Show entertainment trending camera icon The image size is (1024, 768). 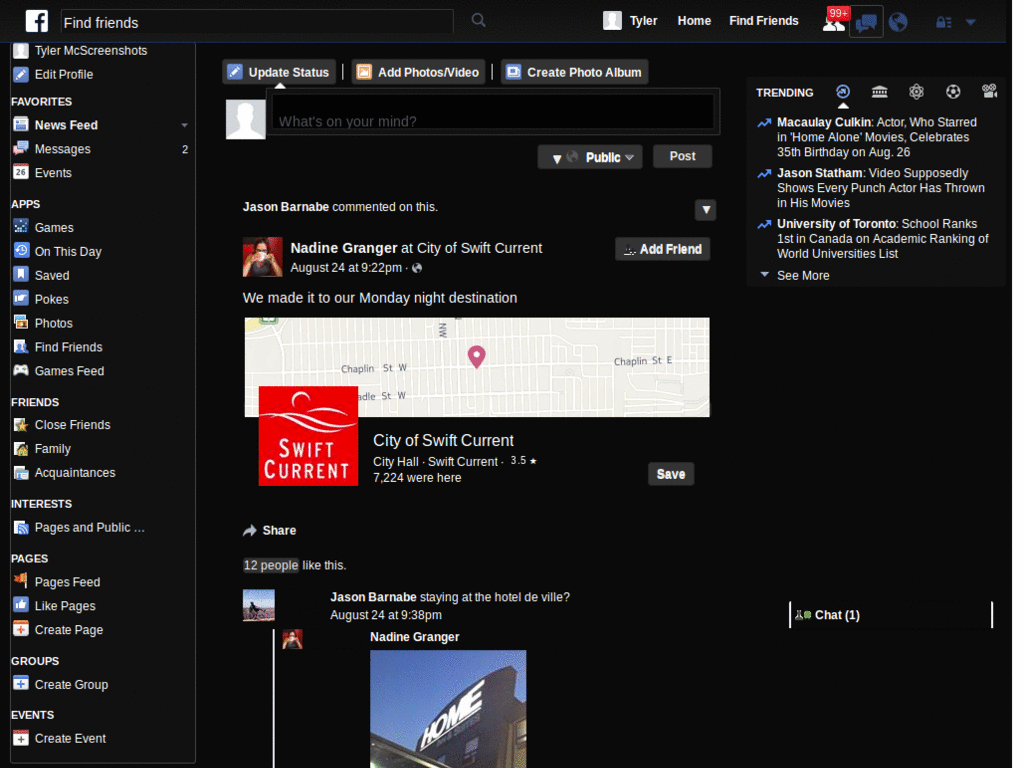click(x=989, y=92)
